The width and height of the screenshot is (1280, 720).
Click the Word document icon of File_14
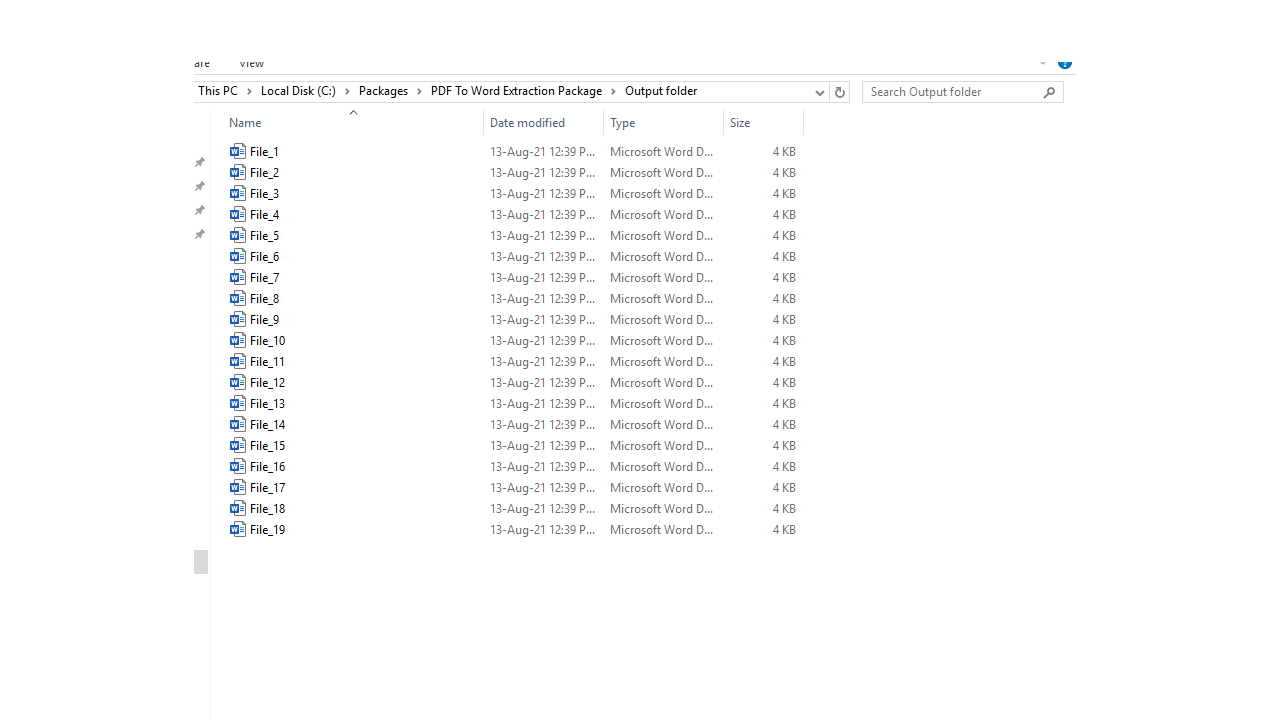coord(237,424)
